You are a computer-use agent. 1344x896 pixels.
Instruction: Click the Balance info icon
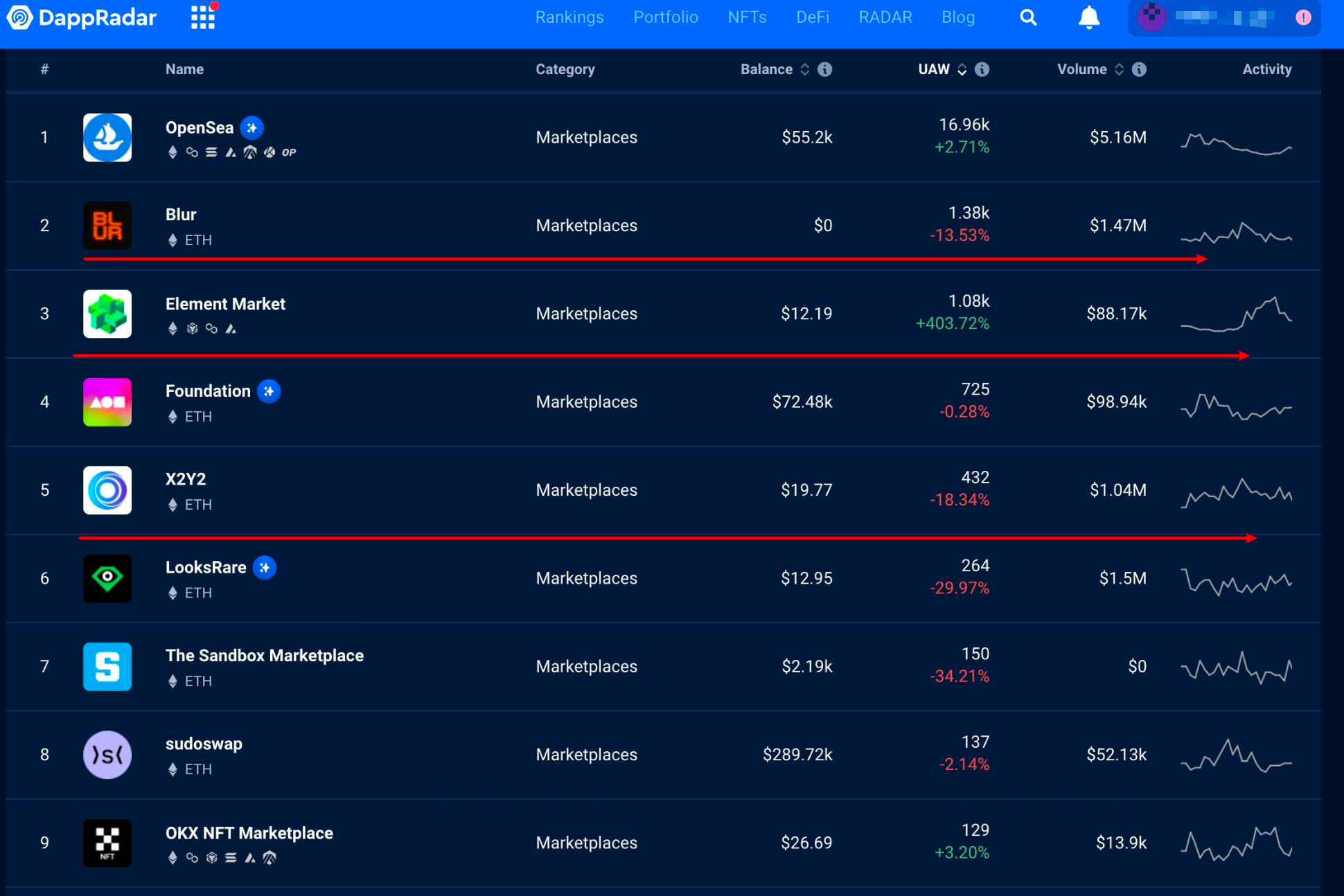pyautogui.click(x=824, y=69)
